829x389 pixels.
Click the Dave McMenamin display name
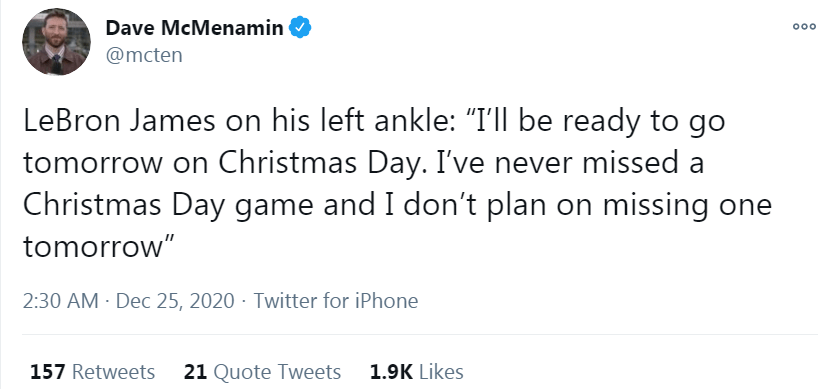point(195,27)
